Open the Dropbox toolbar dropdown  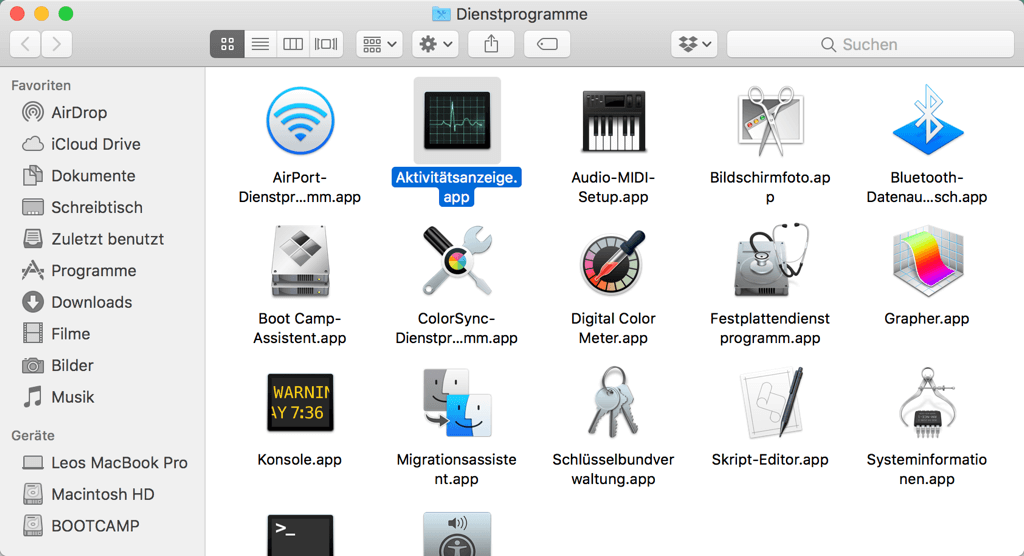(x=694, y=44)
